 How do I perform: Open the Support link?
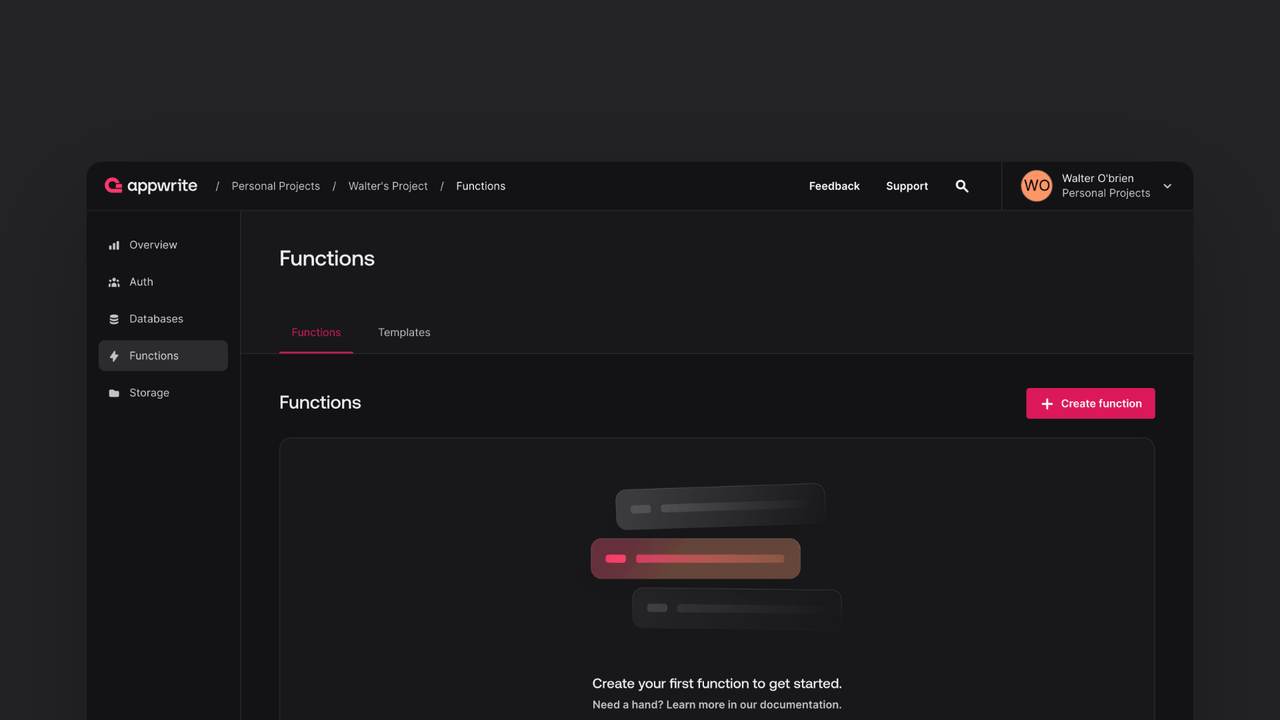[x=906, y=186]
